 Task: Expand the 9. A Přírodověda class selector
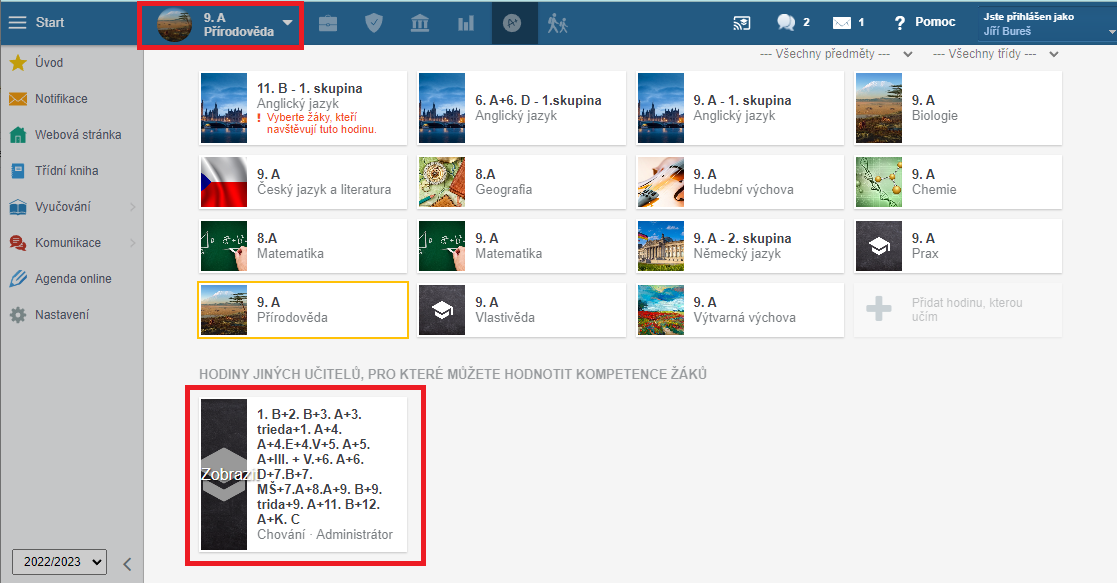click(x=221, y=23)
